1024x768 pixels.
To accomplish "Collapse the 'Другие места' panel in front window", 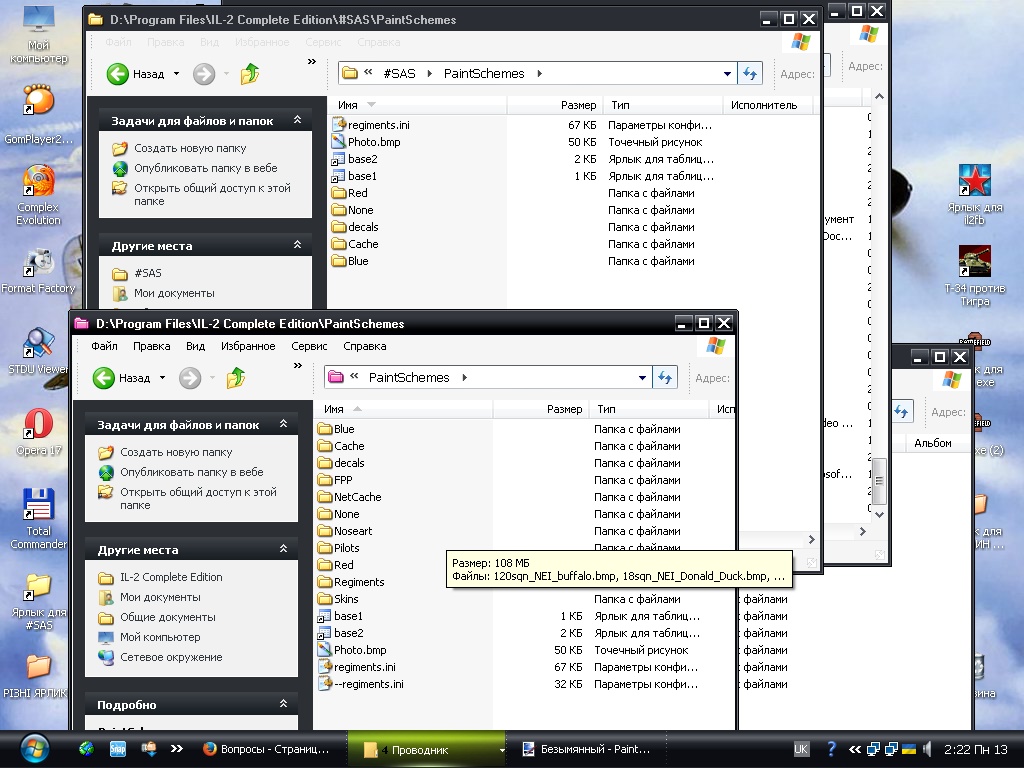I will click(283, 550).
